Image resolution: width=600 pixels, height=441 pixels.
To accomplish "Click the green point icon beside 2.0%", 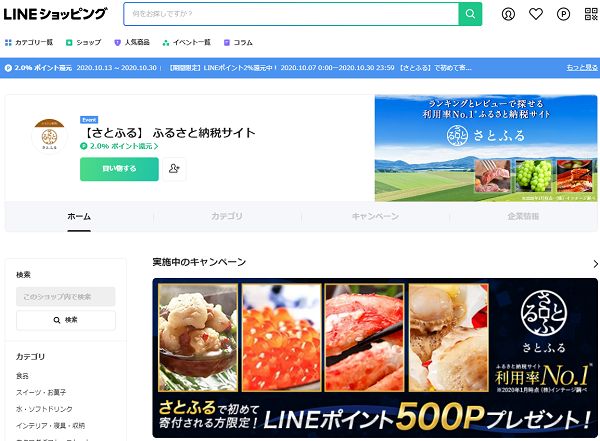I will pos(83,146).
